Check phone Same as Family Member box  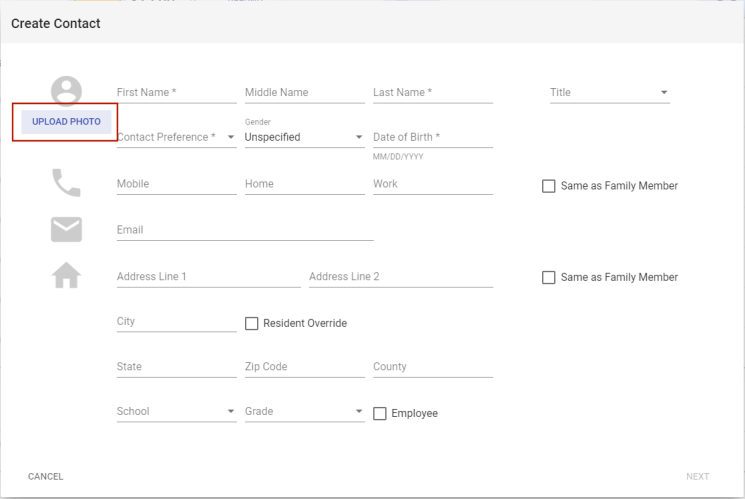tap(548, 186)
